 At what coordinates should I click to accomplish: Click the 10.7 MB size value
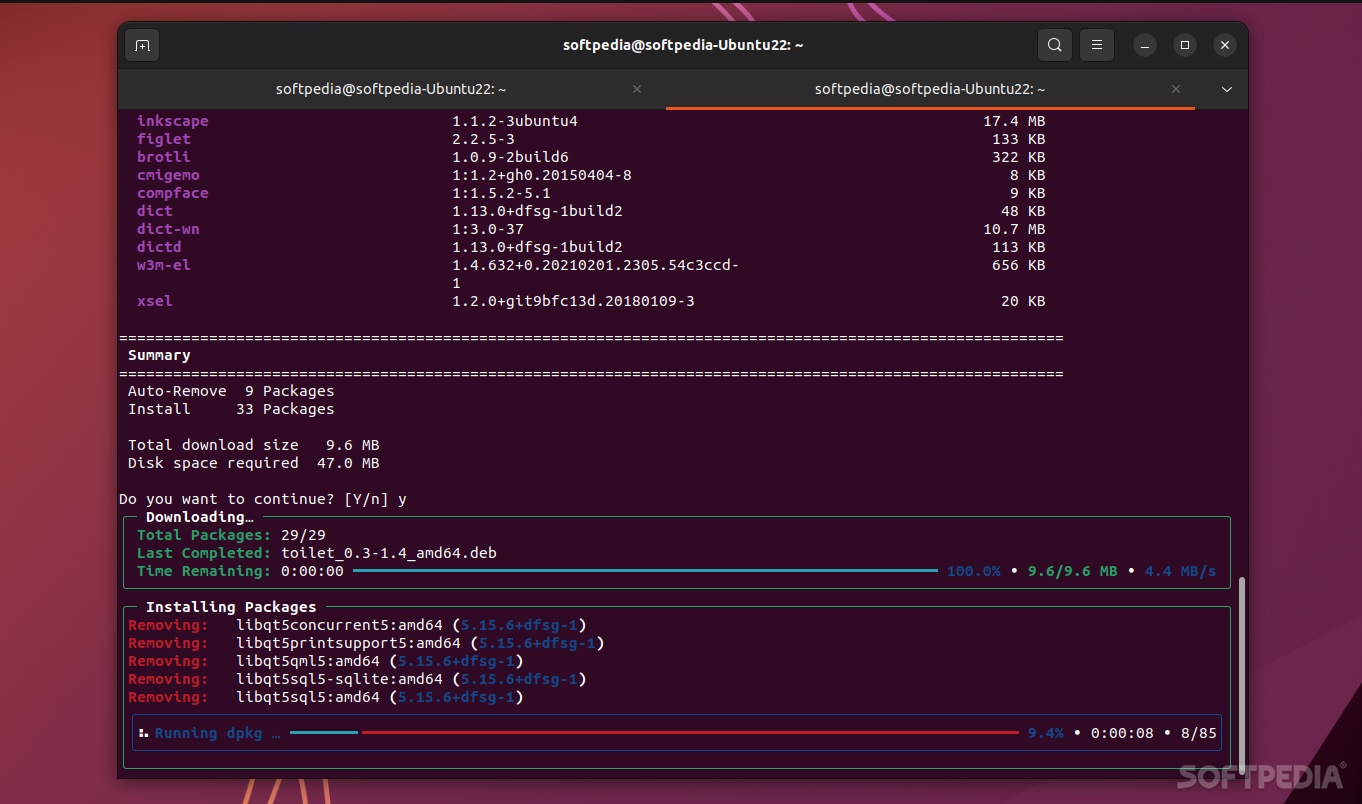[x=1014, y=229]
